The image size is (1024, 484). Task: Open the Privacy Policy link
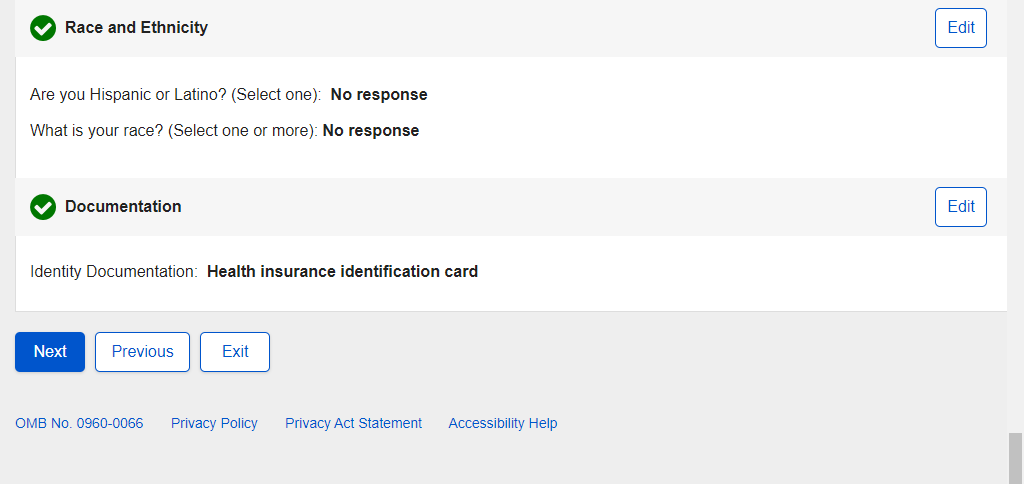pos(214,423)
